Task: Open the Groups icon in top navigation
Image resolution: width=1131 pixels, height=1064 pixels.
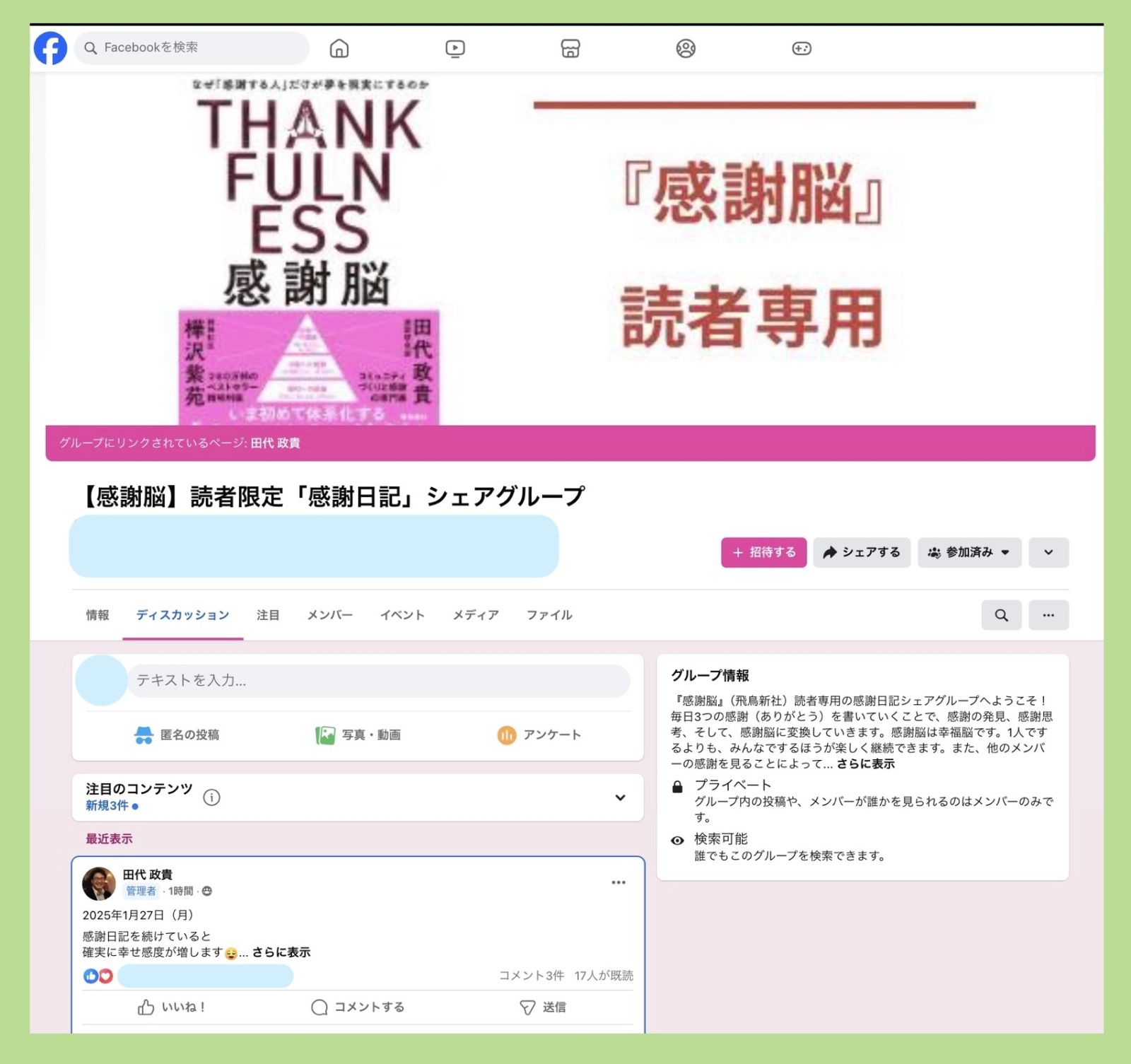Action: pyautogui.click(x=686, y=48)
